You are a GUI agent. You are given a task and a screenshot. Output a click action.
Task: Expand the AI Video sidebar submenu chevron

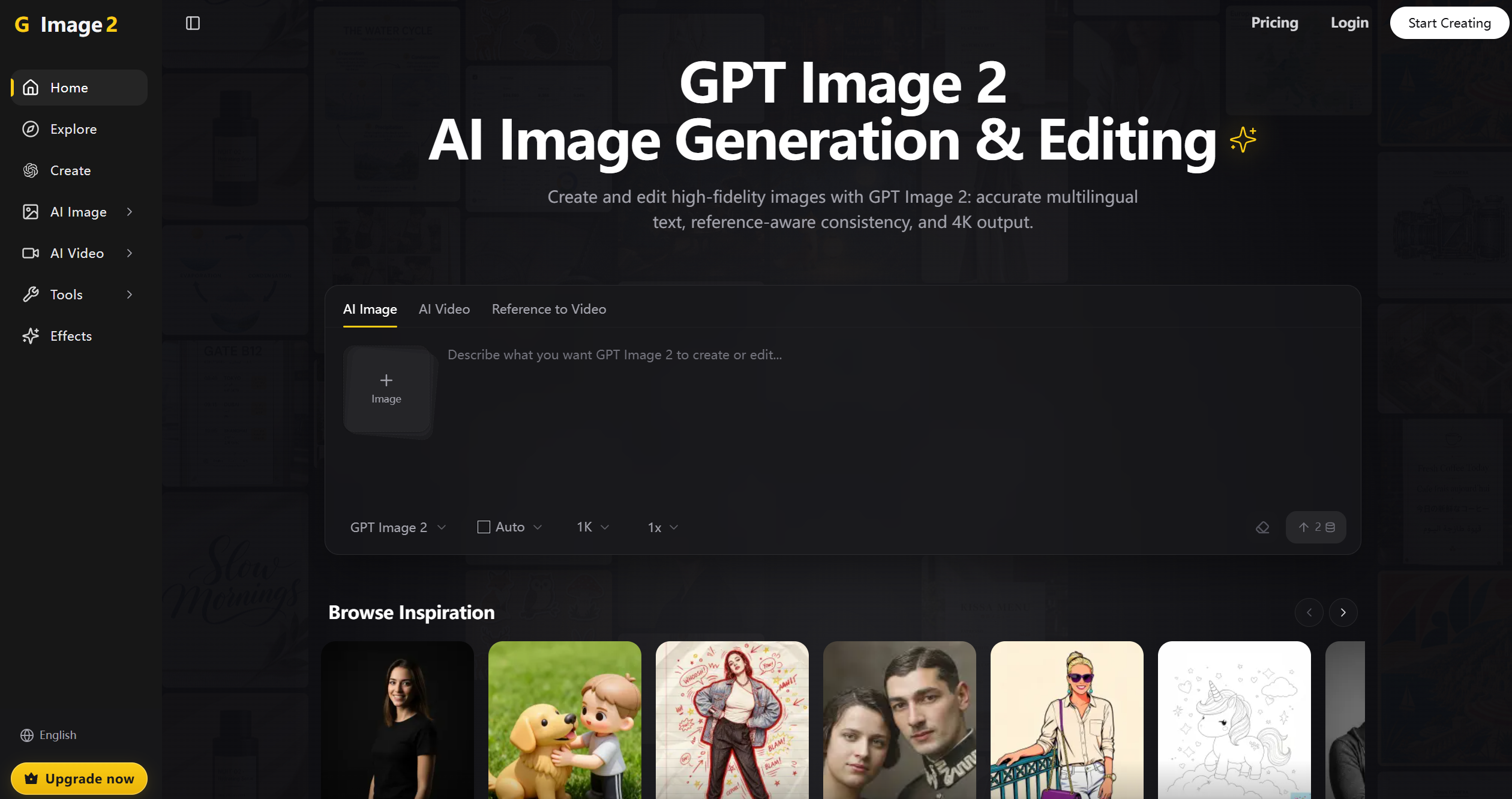click(130, 253)
